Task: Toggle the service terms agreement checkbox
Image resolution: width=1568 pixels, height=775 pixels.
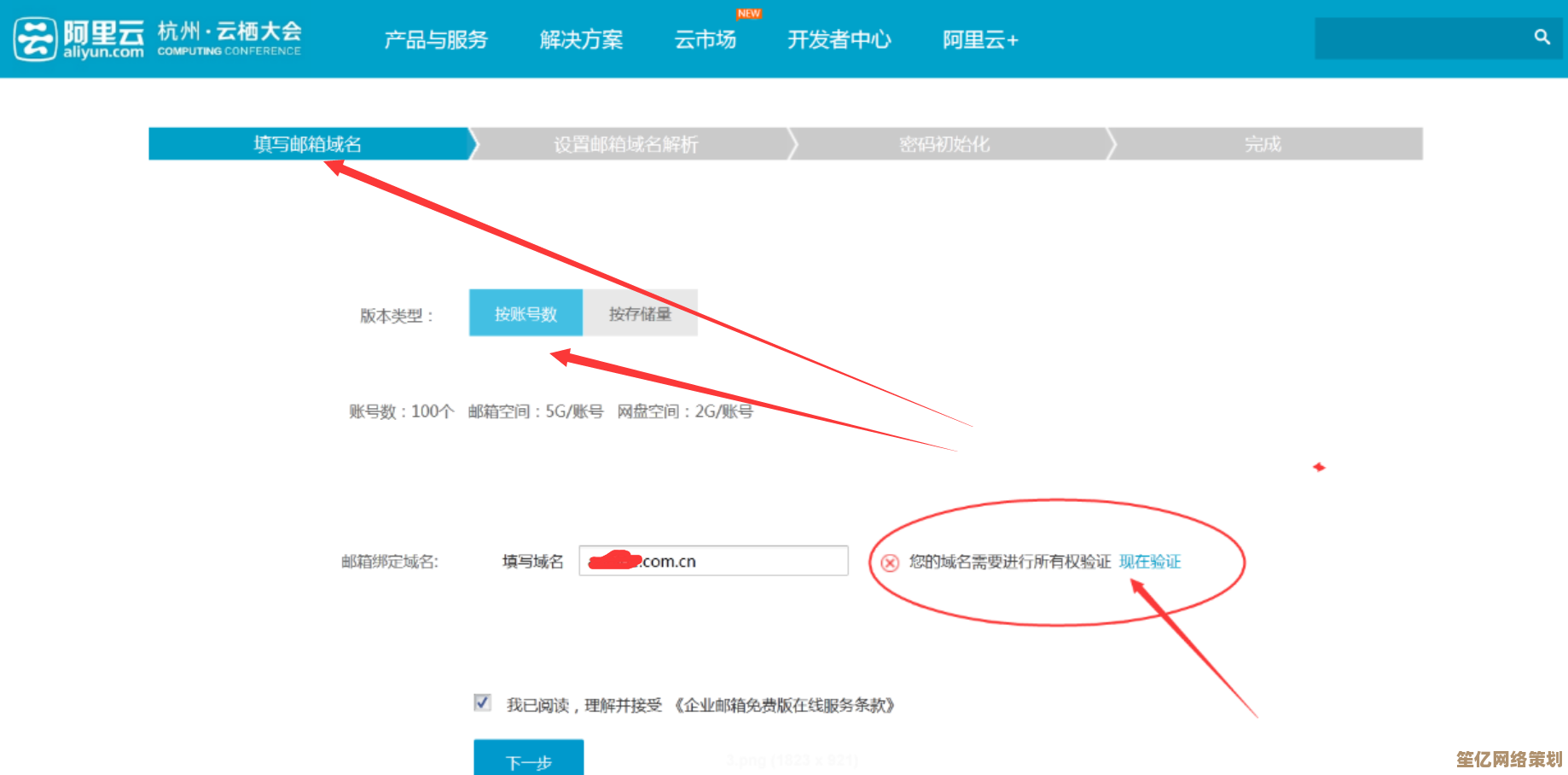Action: (x=482, y=702)
